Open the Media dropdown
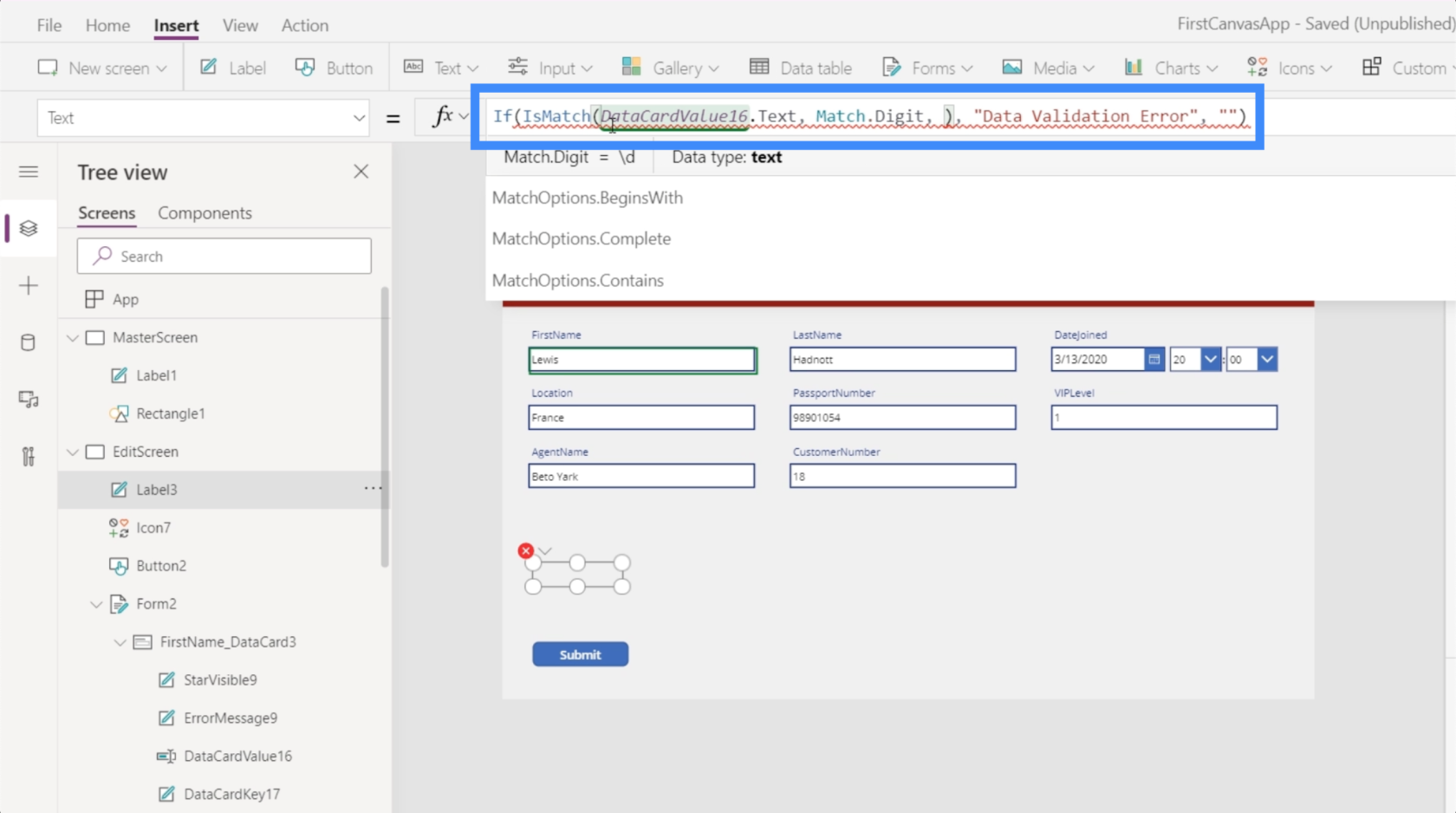The height and width of the screenshot is (813, 1456). [1048, 68]
